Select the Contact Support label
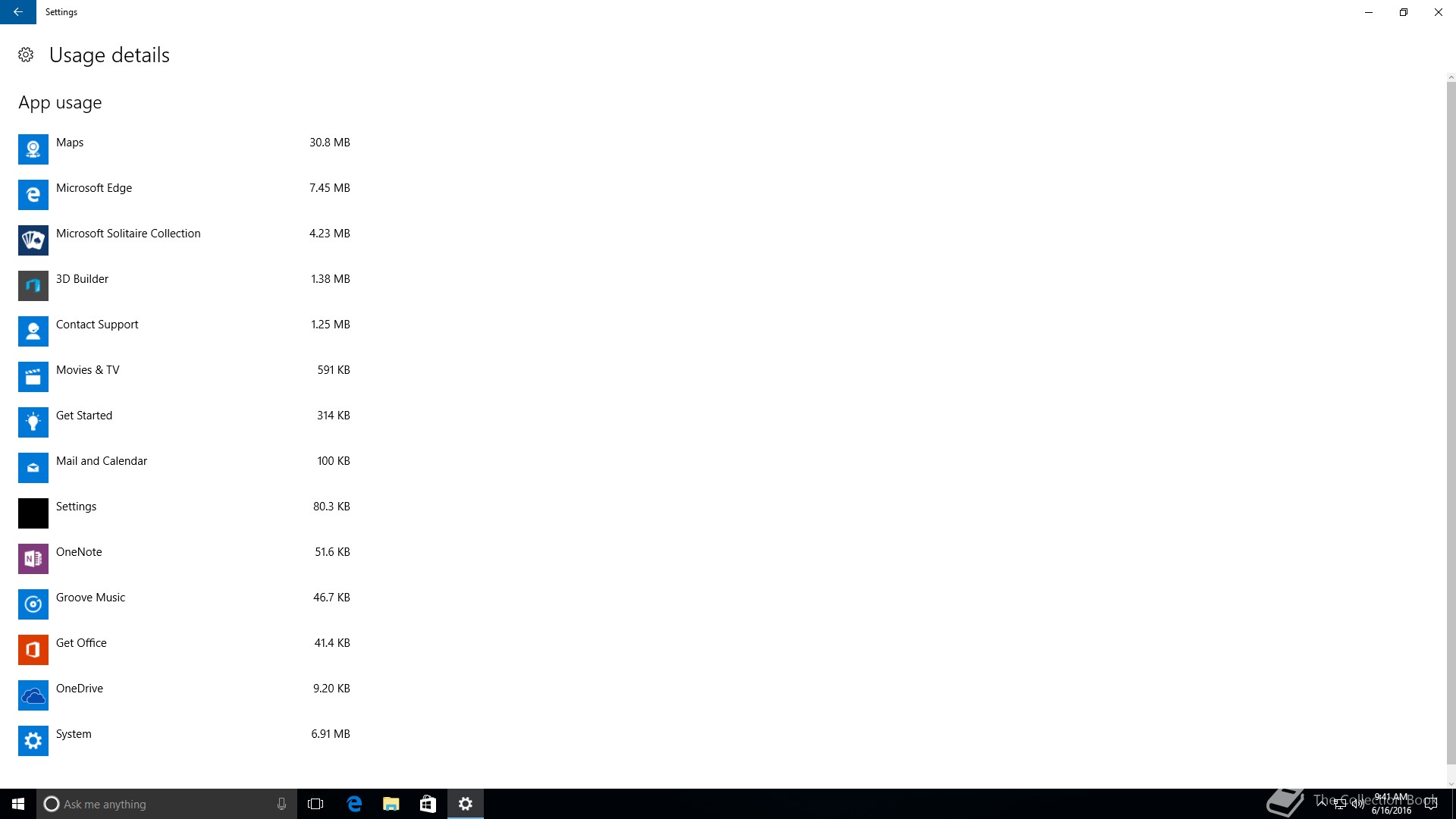The height and width of the screenshot is (819, 1456). click(97, 325)
